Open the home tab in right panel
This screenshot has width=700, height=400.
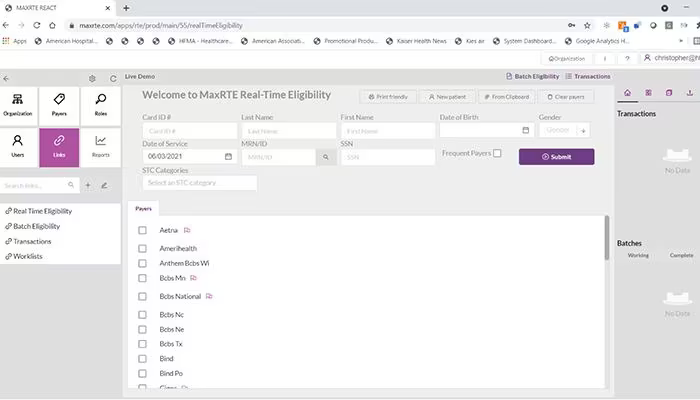pos(627,93)
